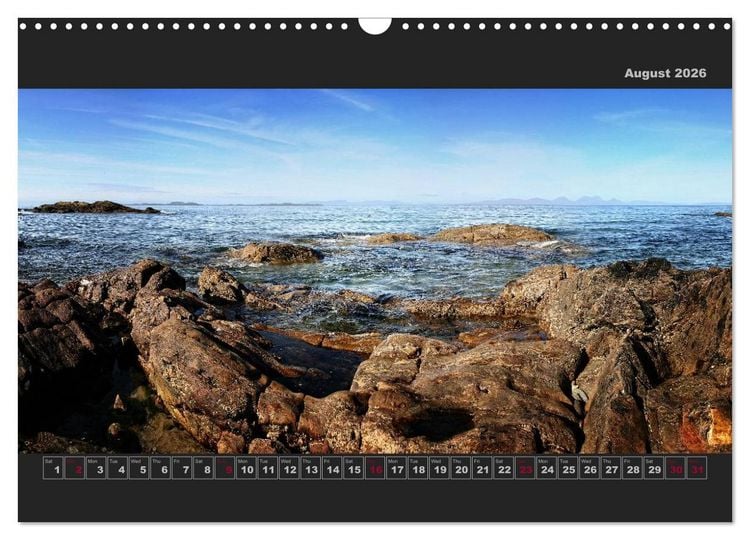Click day 14 cell
This screenshot has height=540, width=750.
coord(332,468)
